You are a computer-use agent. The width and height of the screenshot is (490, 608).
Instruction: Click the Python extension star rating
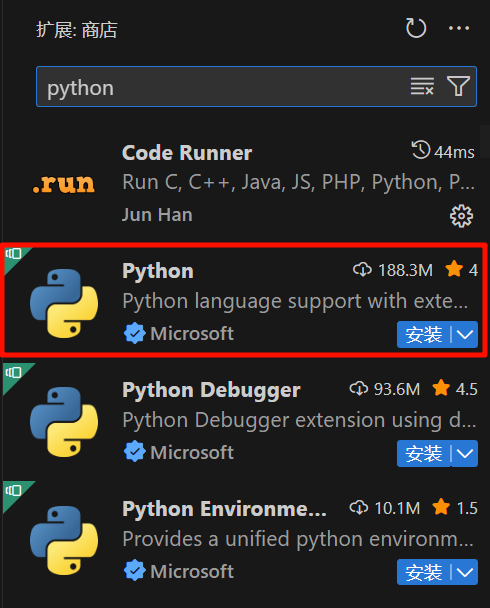[461, 270]
